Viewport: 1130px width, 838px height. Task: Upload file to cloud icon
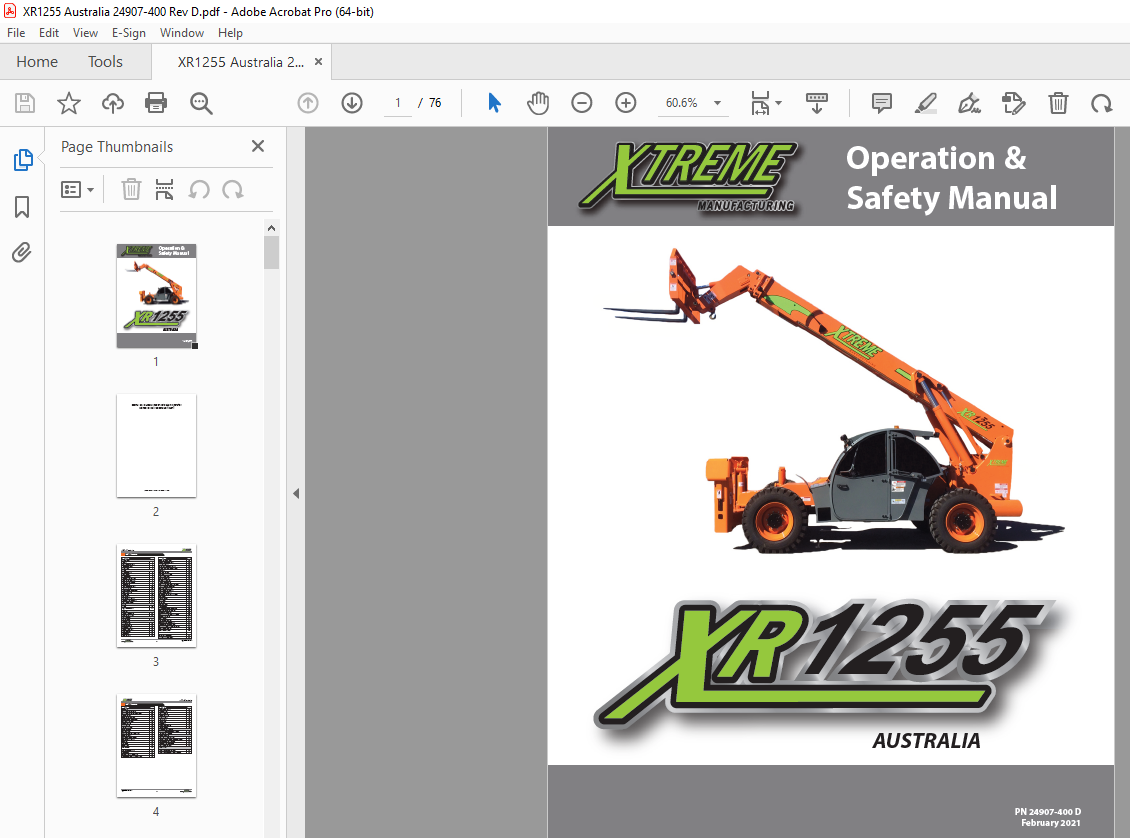(x=112, y=103)
